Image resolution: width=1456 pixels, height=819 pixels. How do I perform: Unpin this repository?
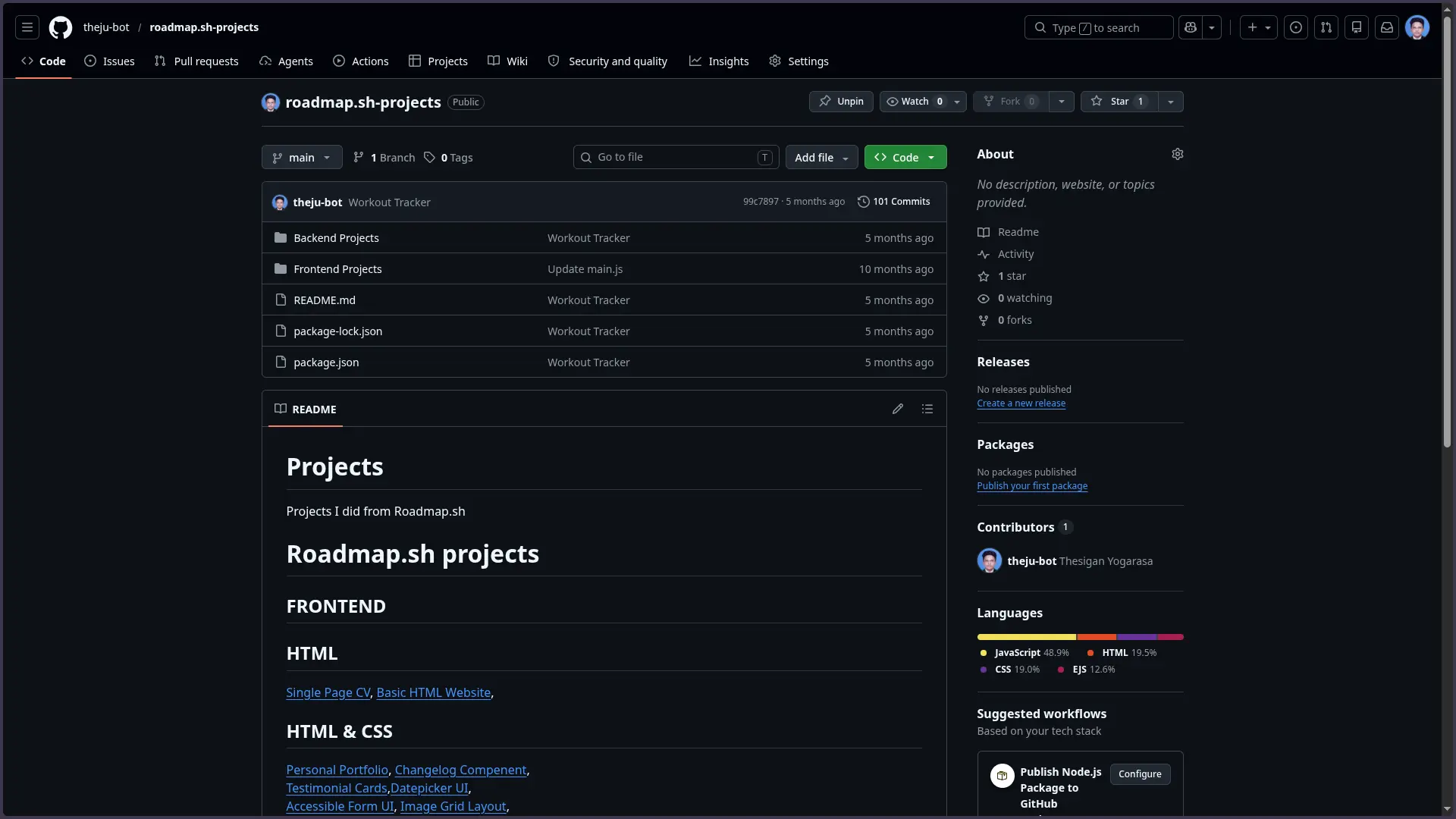tap(841, 102)
